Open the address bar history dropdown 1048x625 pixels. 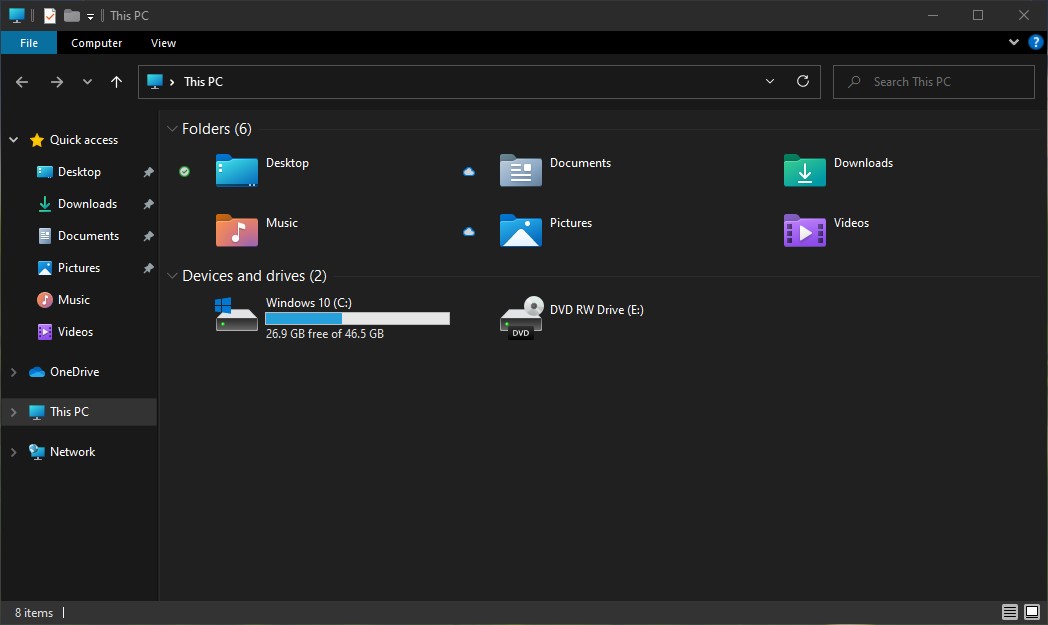tap(770, 82)
